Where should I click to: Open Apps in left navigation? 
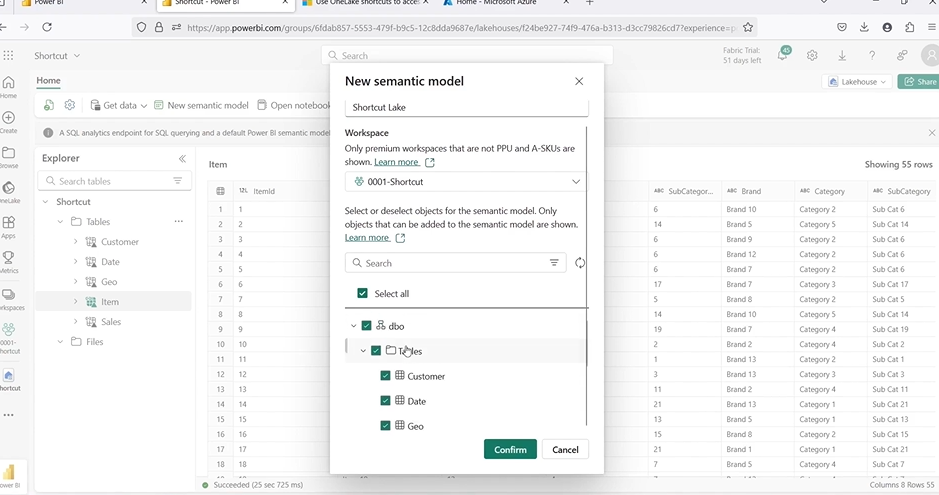pyautogui.click(x=8, y=227)
